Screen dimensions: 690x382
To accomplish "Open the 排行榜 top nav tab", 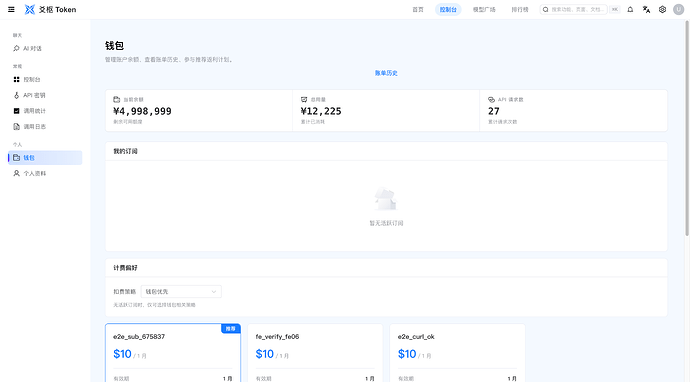I will point(520,9).
